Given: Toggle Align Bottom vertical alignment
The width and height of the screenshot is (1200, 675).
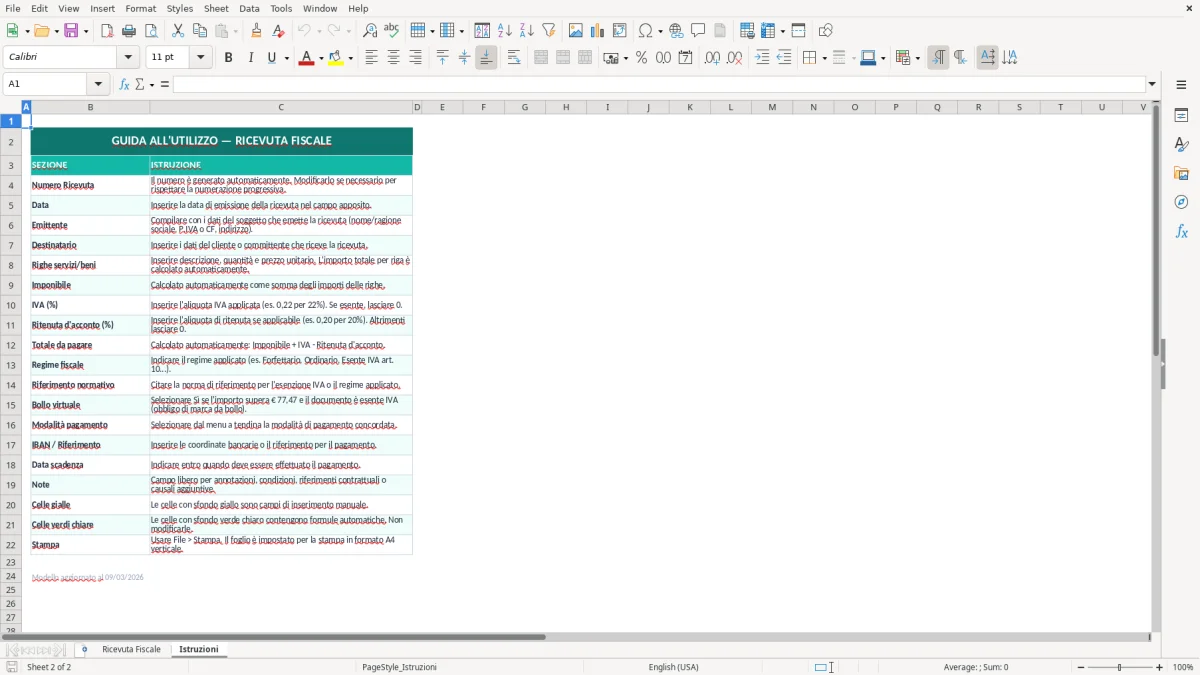Looking at the screenshot, I should [x=486, y=58].
